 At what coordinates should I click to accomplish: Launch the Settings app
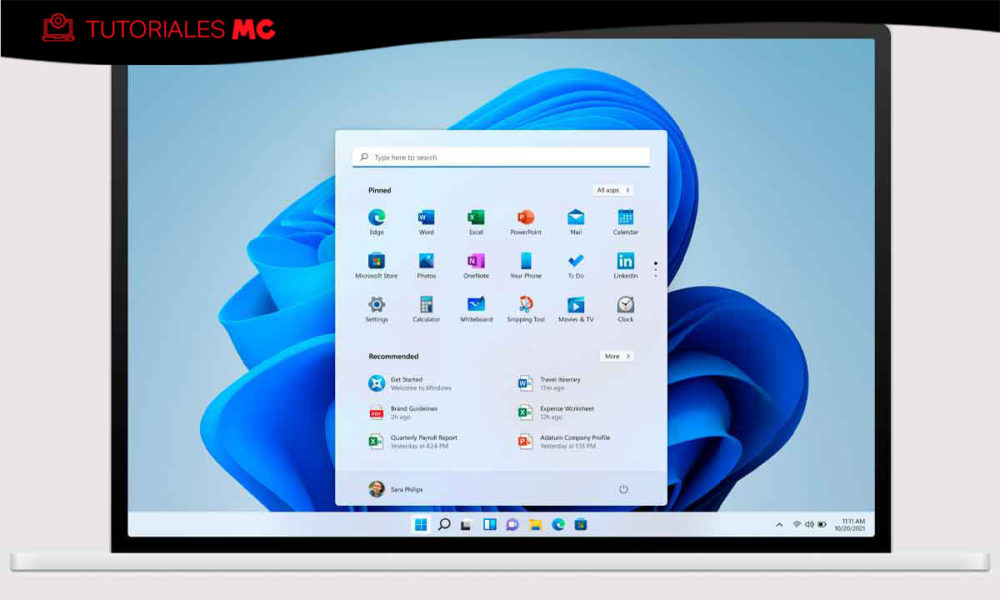[x=376, y=304]
